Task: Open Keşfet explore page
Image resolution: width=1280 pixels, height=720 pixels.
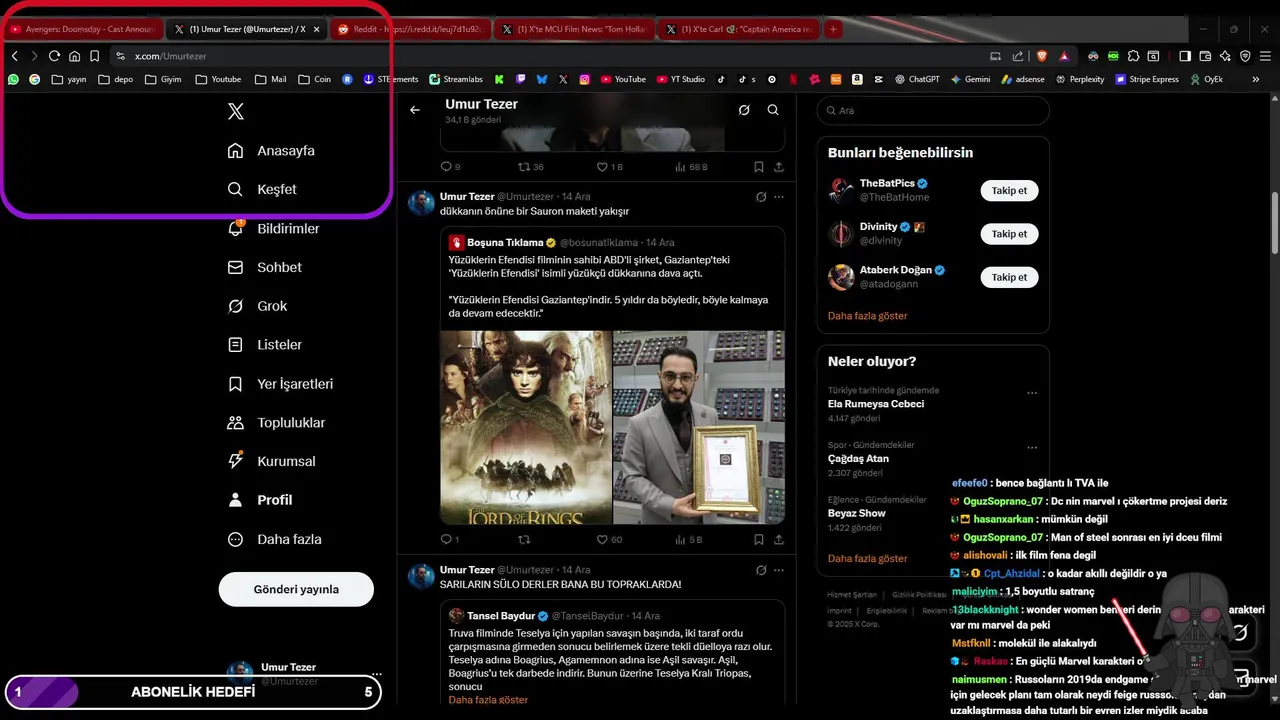Action: [x=262, y=189]
